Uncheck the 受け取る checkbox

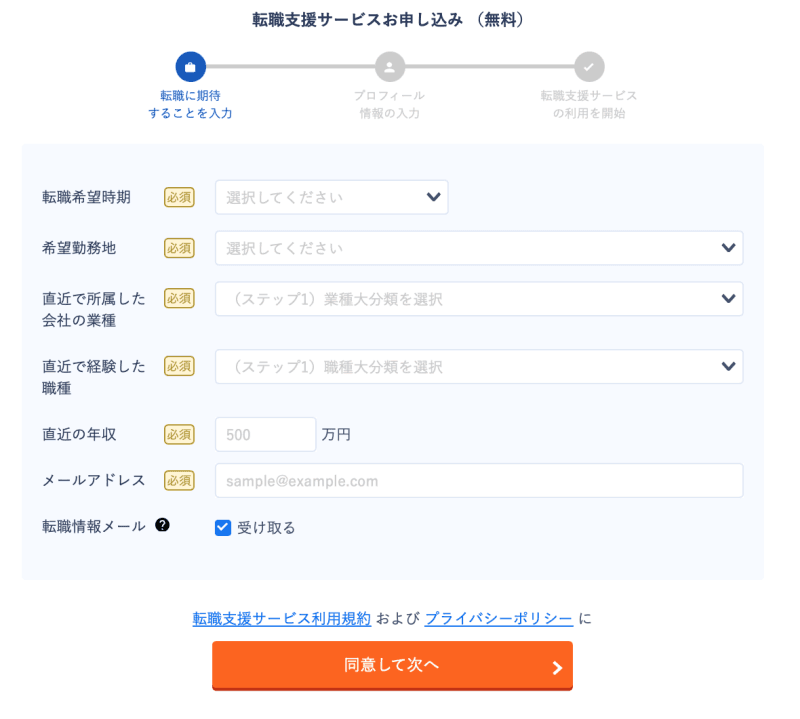coord(223,527)
